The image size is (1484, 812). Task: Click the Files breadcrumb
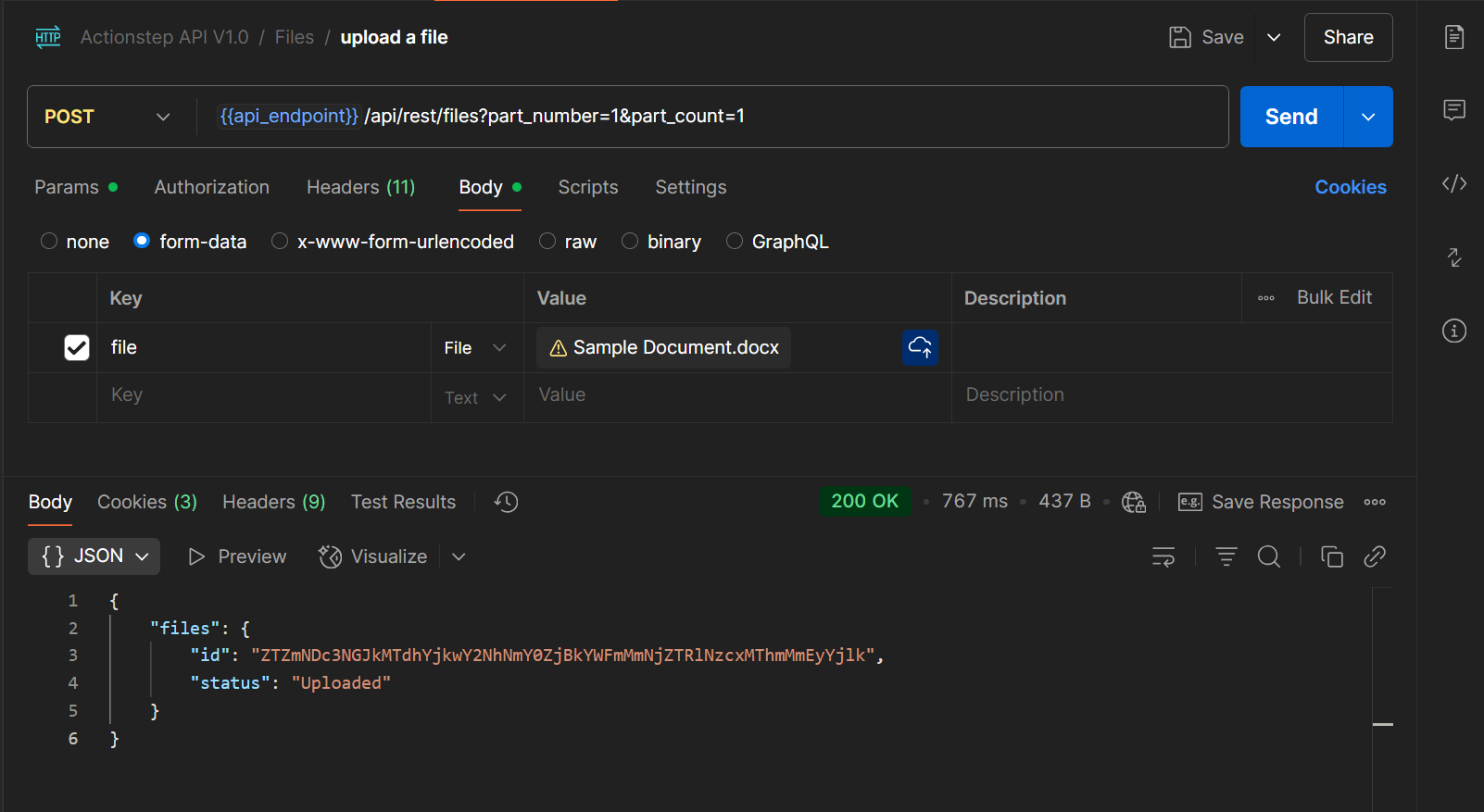tap(295, 37)
